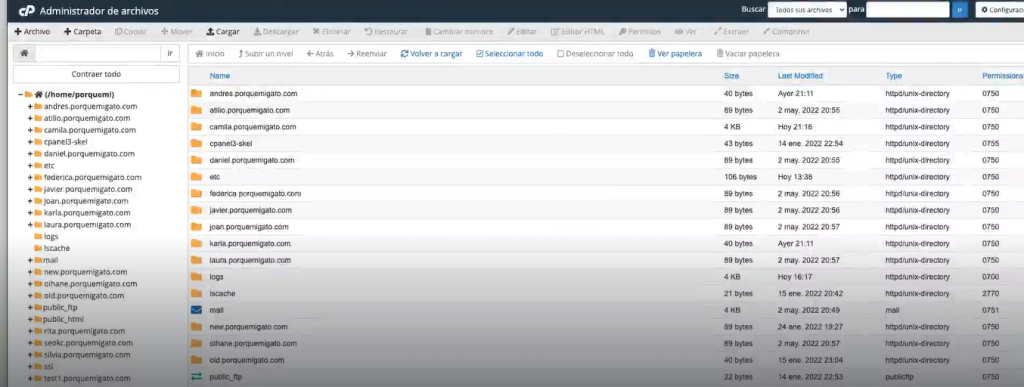
Task: Open the 'Todos sus archivos' search dropdown
Action: [807, 10]
